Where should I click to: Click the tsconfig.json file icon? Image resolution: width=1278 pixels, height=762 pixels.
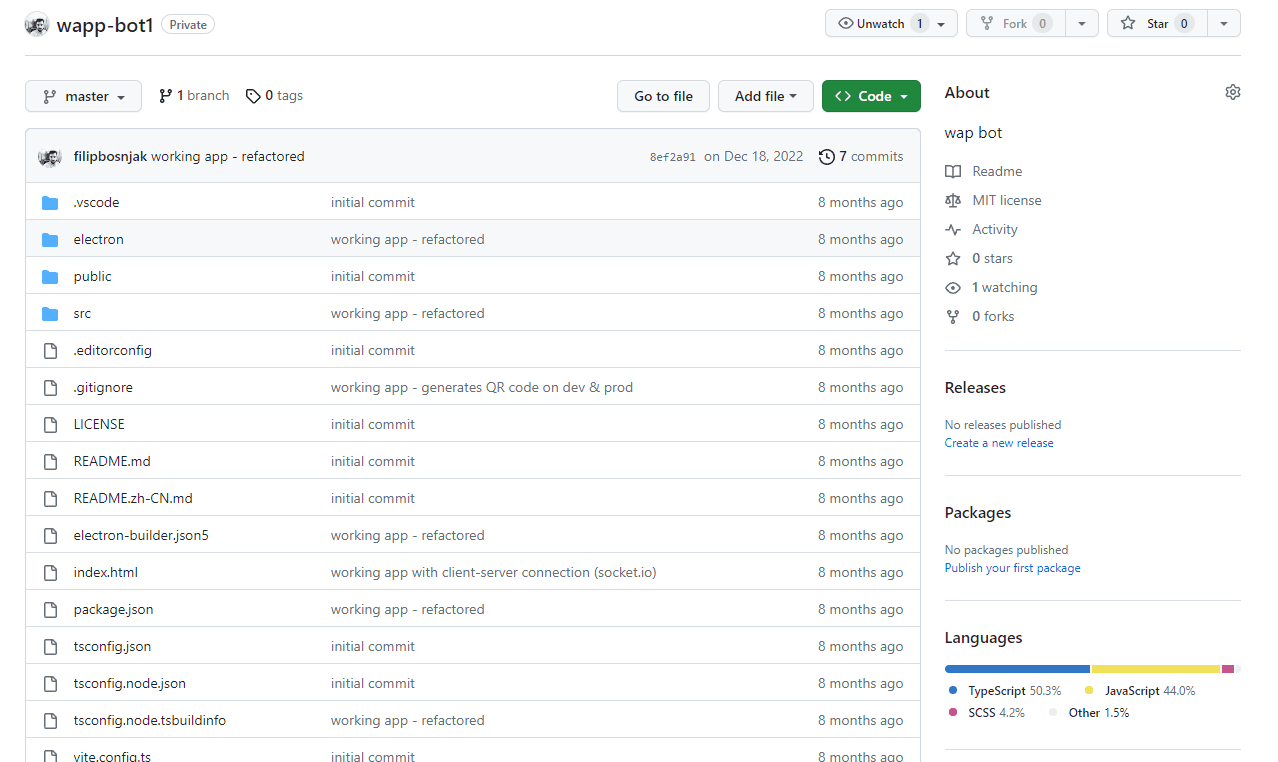50,646
